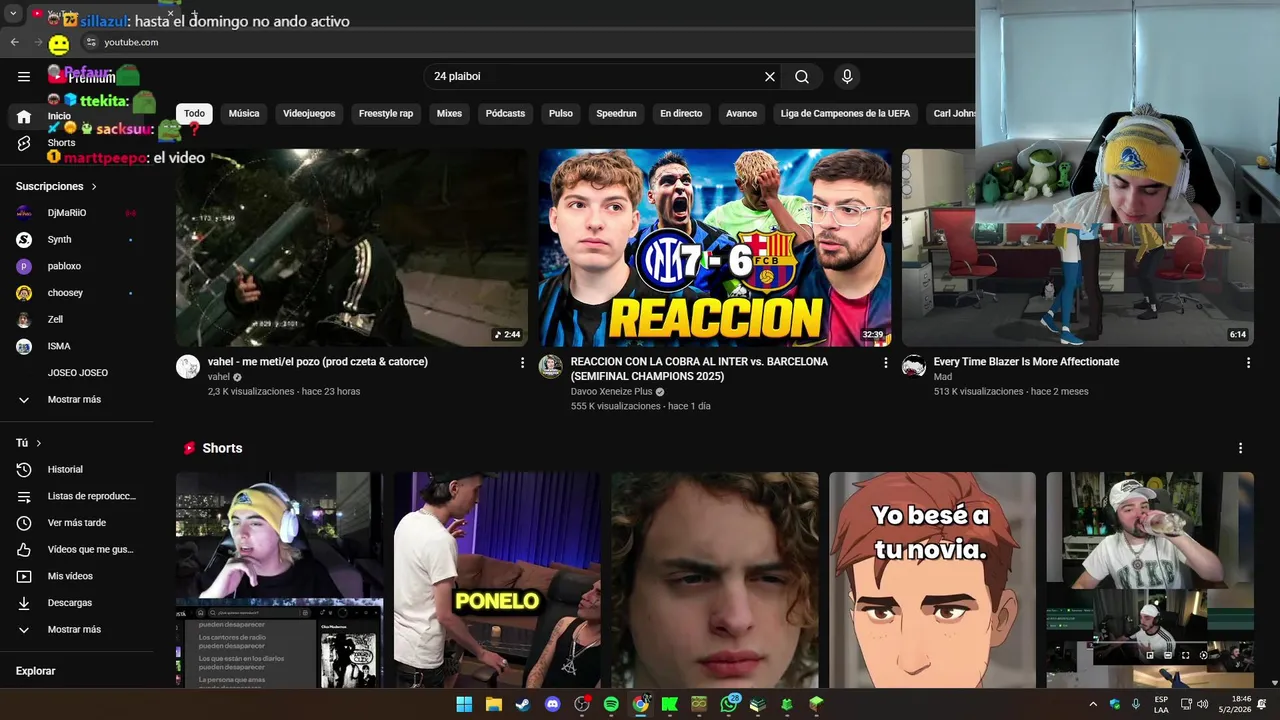Open browser tab list dropdown
The width and height of the screenshot is (1280, 720).
[x=13, y=14]
